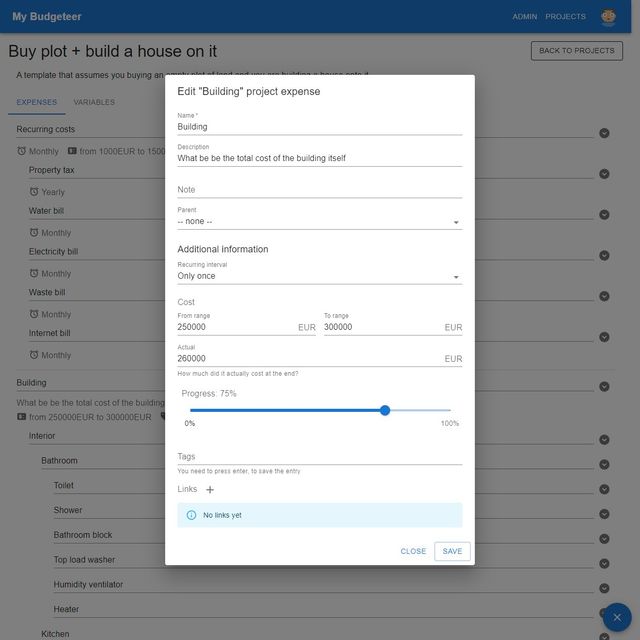
Task: Open the user avatar menu
Action: coord(608,17)
